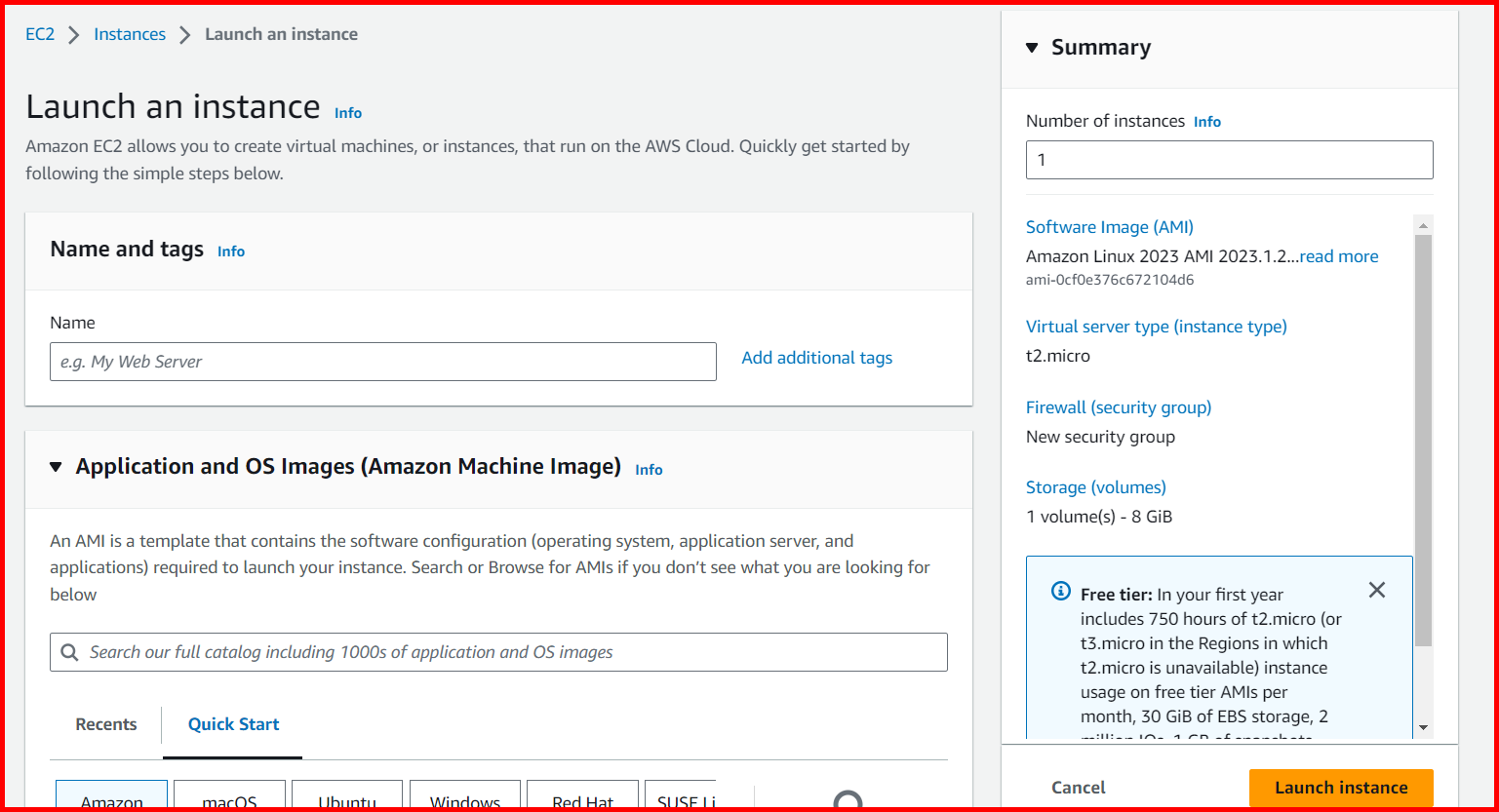1499x812 pixels.
Task: Switch to the Recents tab
Action: 106,724
